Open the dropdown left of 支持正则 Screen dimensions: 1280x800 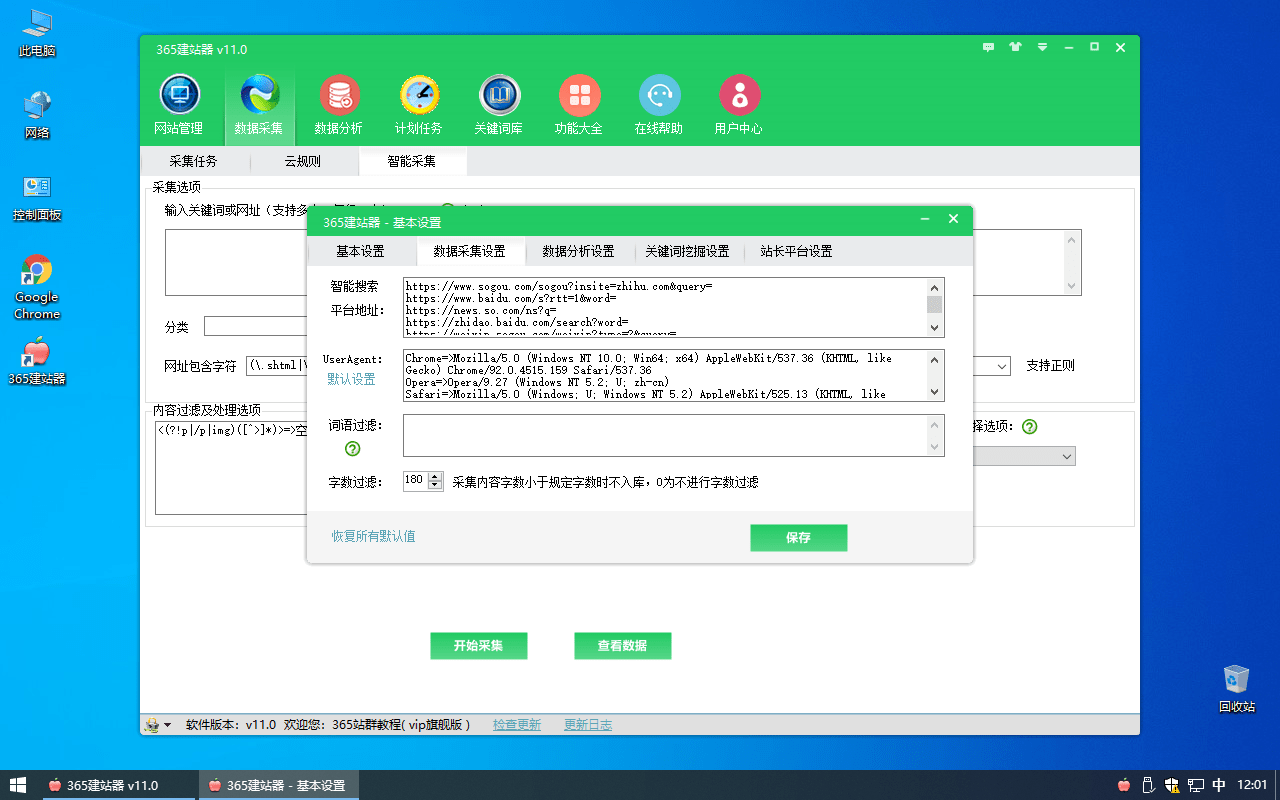(x=1003, y=367)
